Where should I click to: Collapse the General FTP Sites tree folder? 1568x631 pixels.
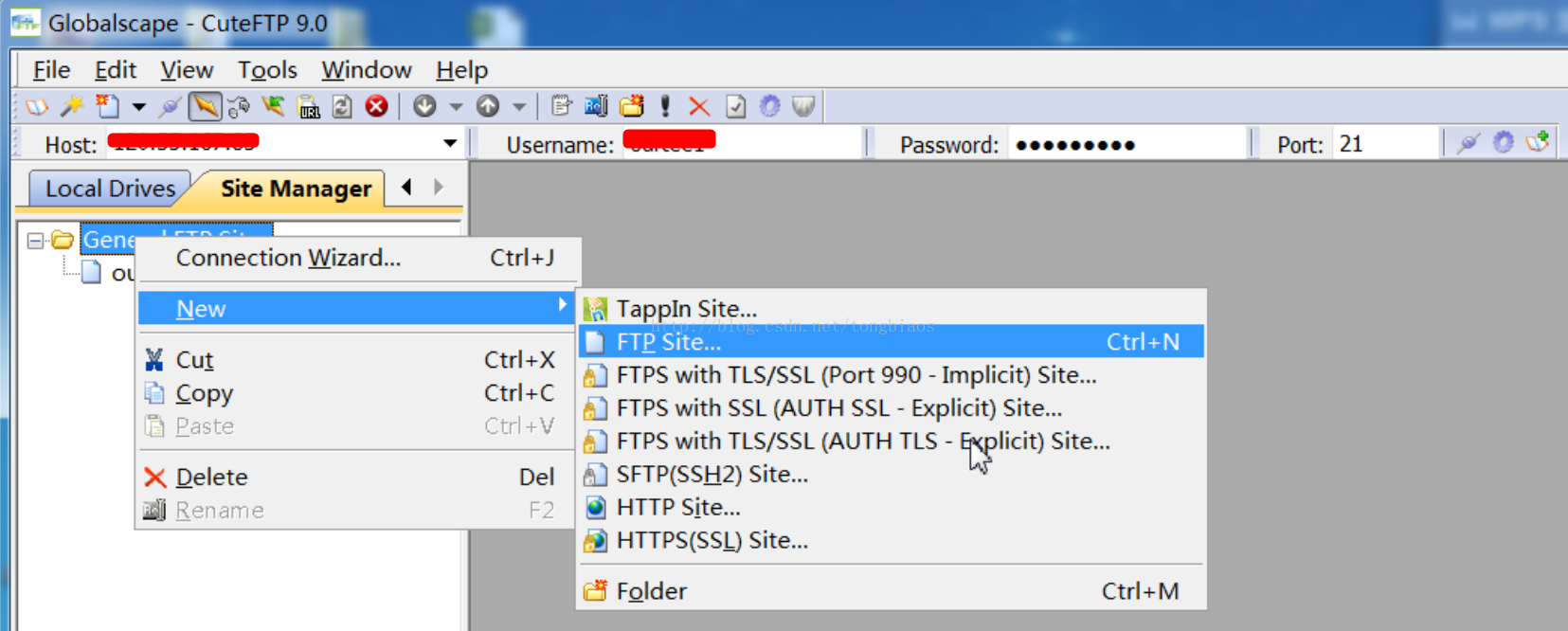pyautogui.click(x=35, y=241)
